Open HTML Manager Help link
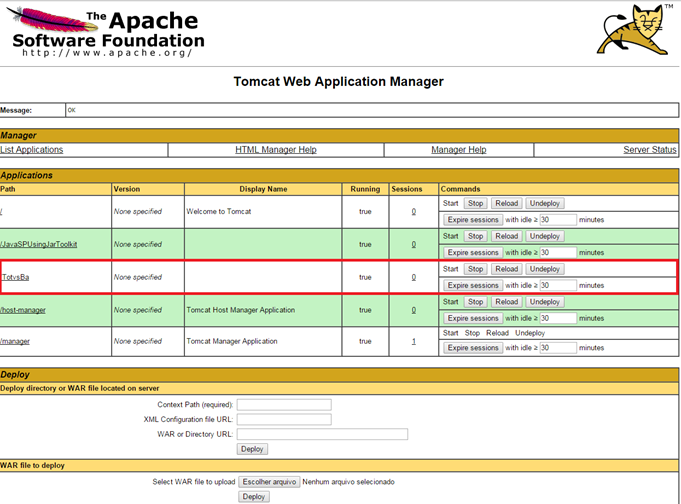Screen dimensions: 681x504 (x=276, y=150)
